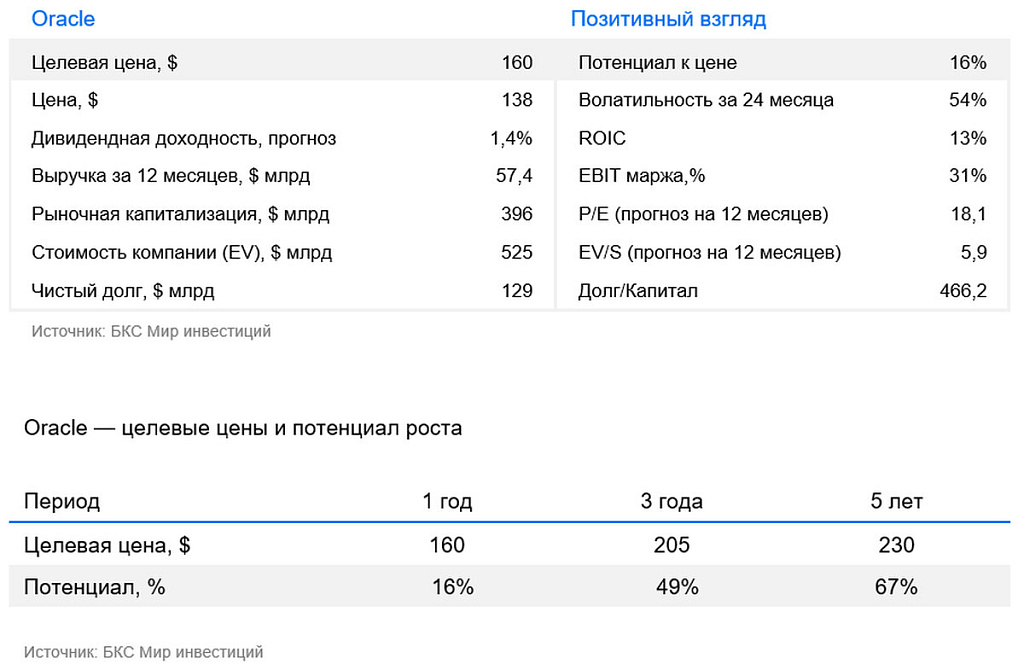The width and height of the screenshot is (1024, 670).
Task: Click the Позитивный взгляд heading
Action: 668,19
